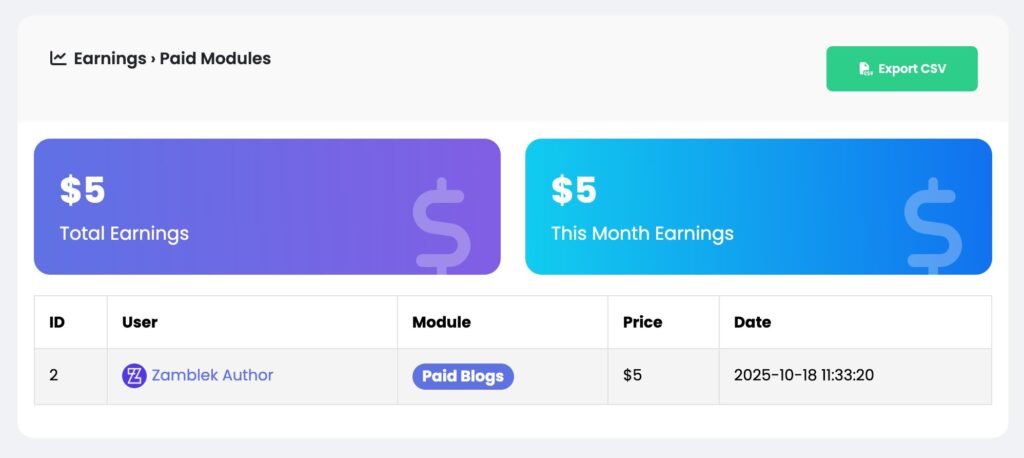Click the ID column header
1024x458 pixels.
click(57, 322)
